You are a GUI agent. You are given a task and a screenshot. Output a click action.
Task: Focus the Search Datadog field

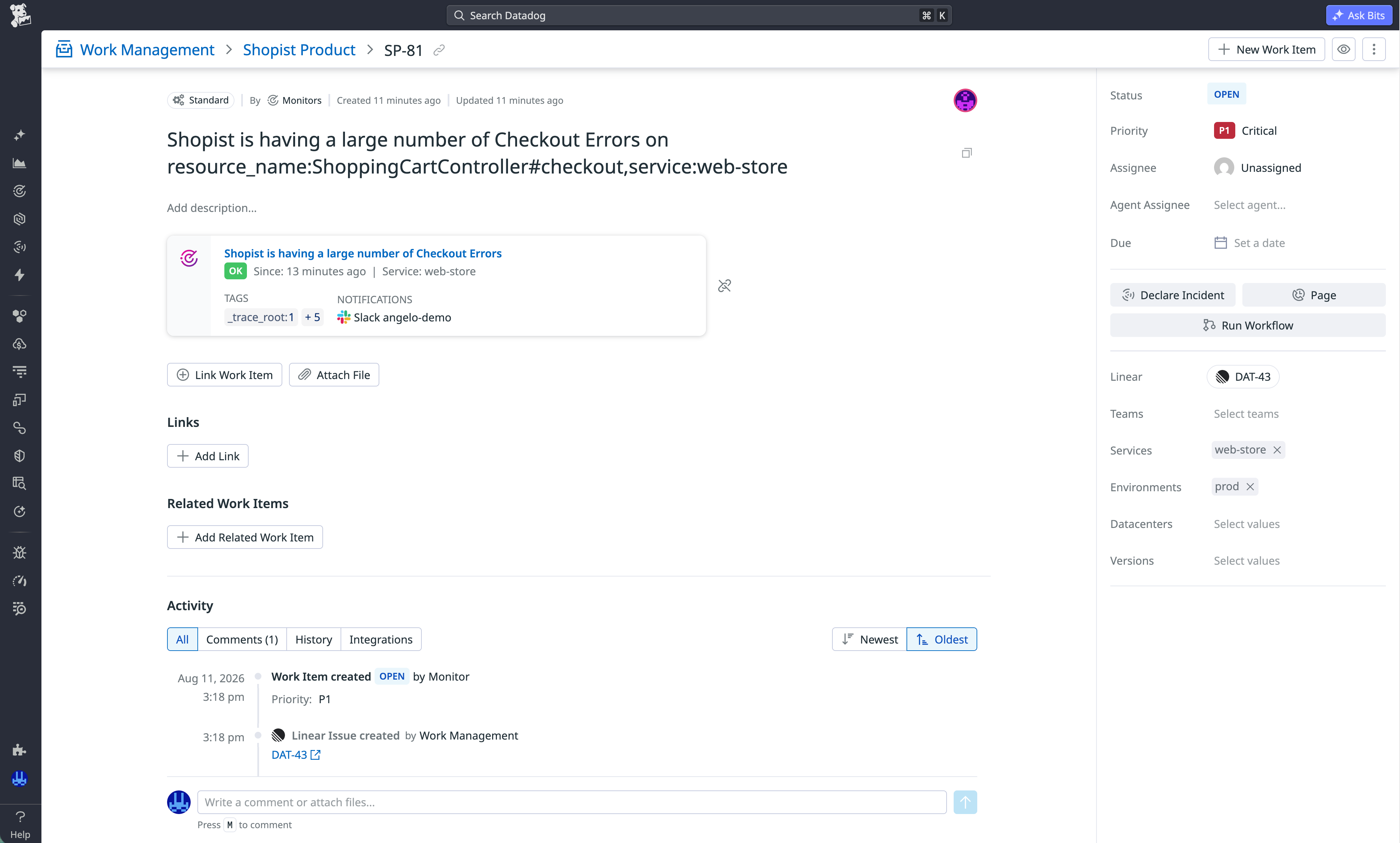pos(699,15)
